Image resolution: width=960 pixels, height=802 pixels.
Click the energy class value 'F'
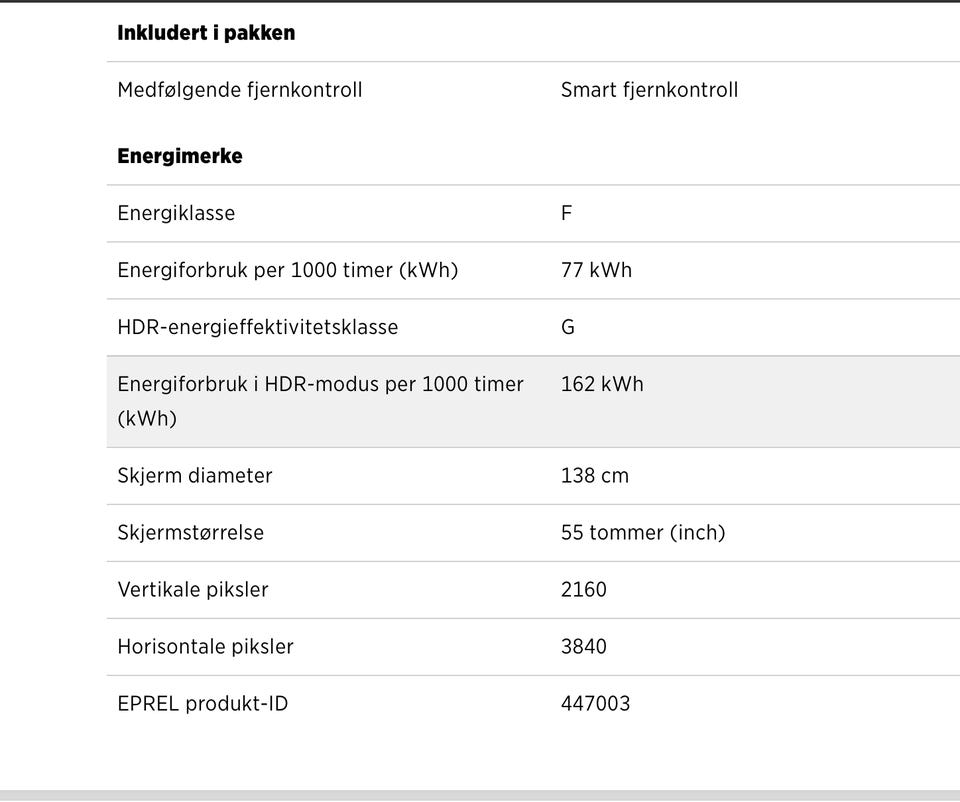[x=566, y=213]
